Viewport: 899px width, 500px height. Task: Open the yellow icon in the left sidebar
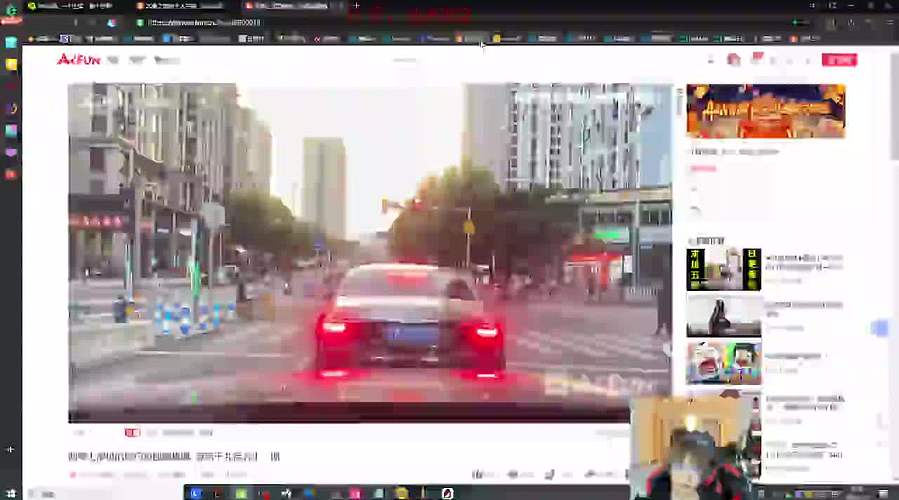pos(11,65)
